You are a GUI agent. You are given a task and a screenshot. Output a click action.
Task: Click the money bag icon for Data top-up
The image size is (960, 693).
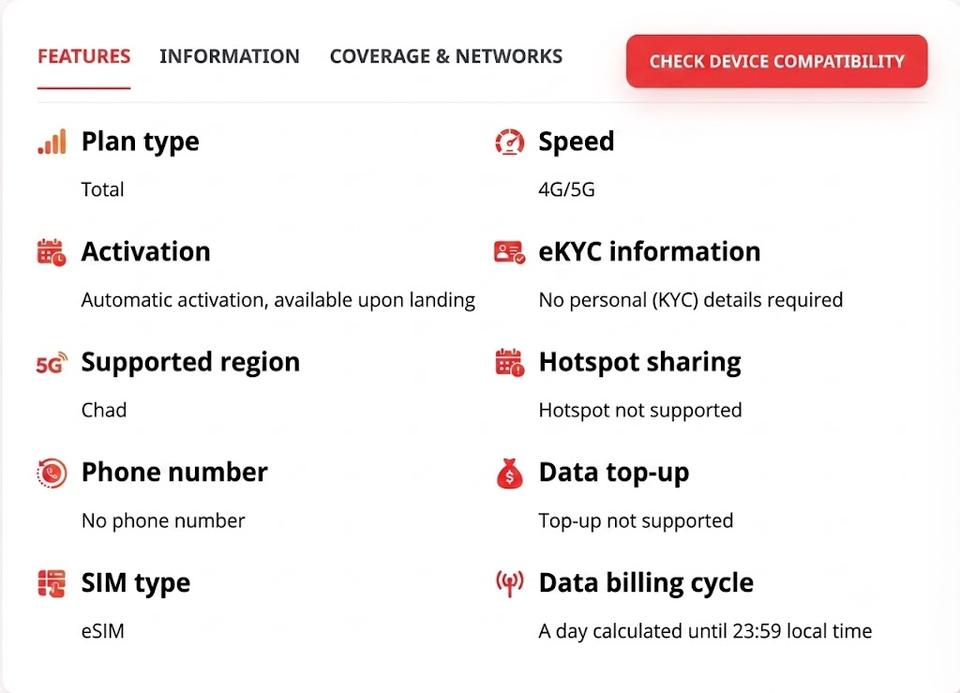(509, 473)
